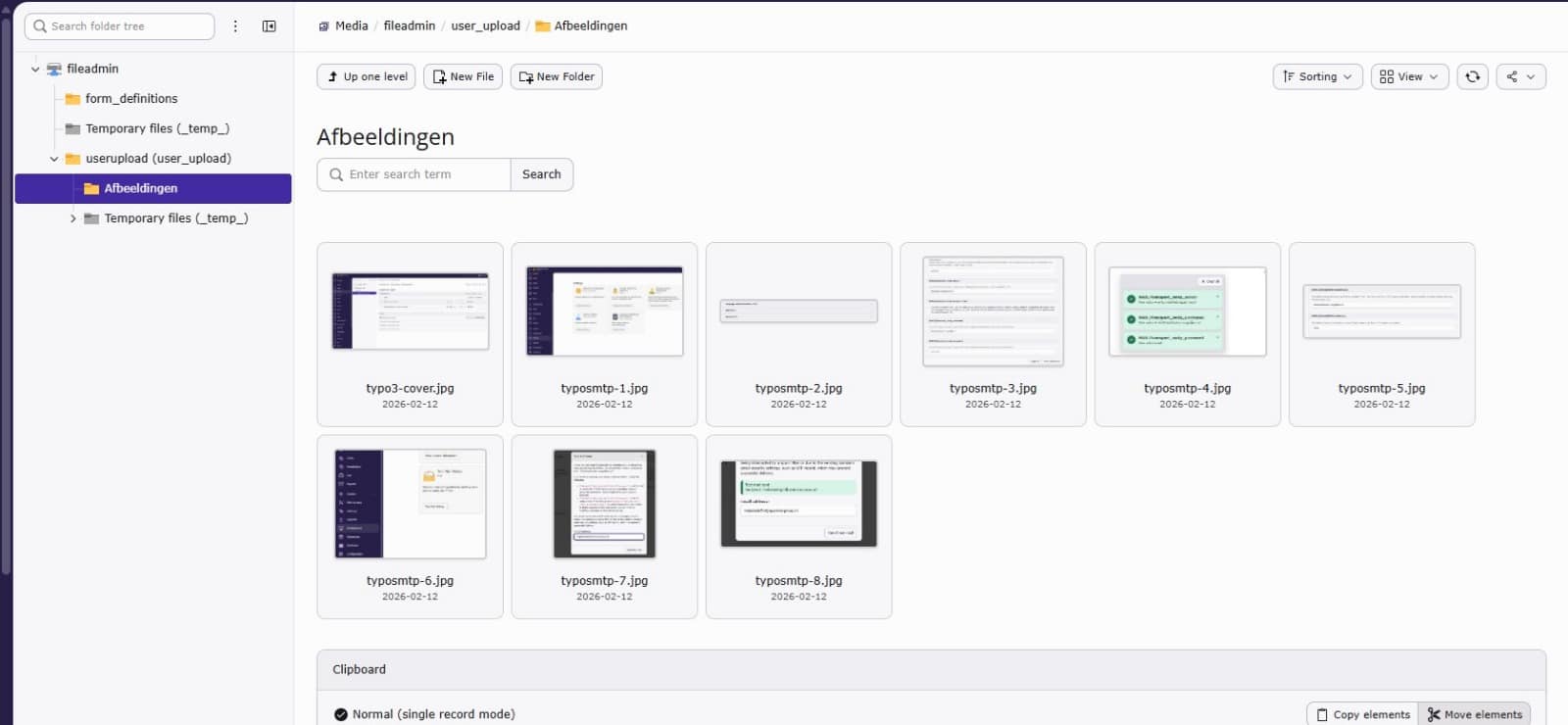Click the fileadmin storage icon in tree
Viewport: 1568px width, 725px height.
tap(54, 69)
